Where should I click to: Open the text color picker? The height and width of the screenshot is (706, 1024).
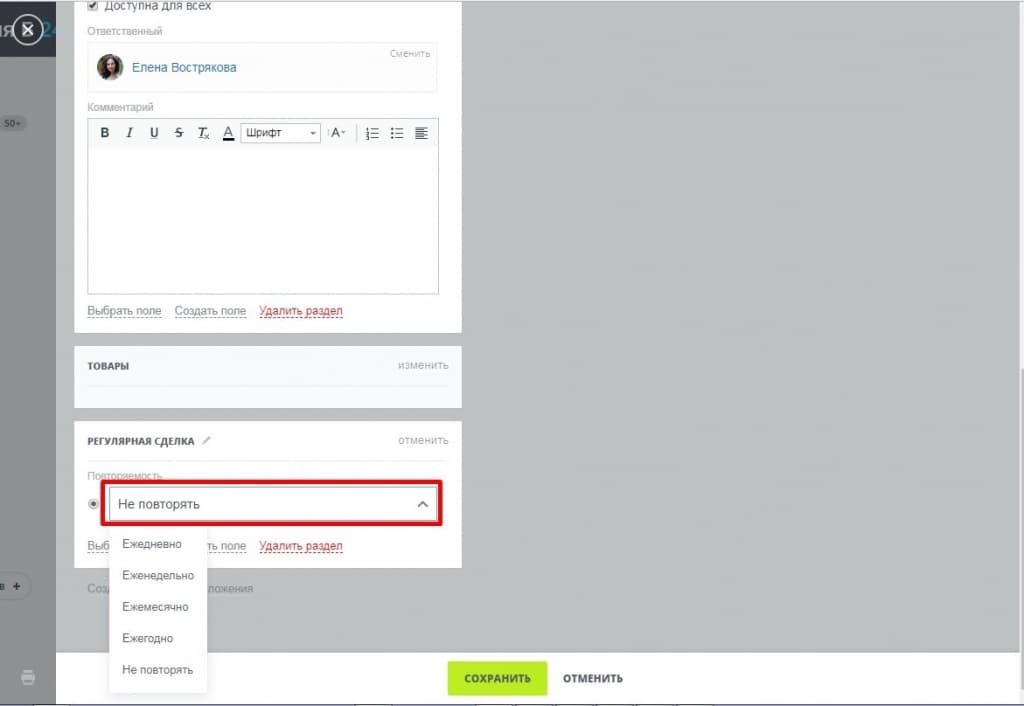(228, 133)
